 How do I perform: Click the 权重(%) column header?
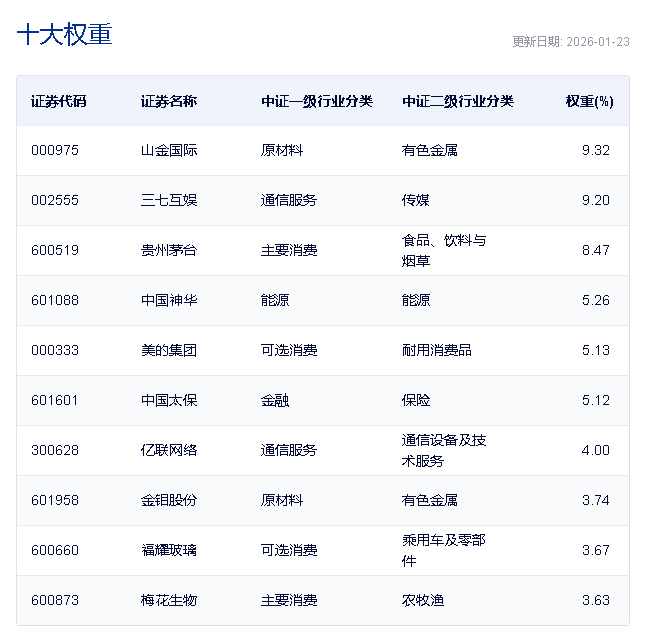pos(590,101)
